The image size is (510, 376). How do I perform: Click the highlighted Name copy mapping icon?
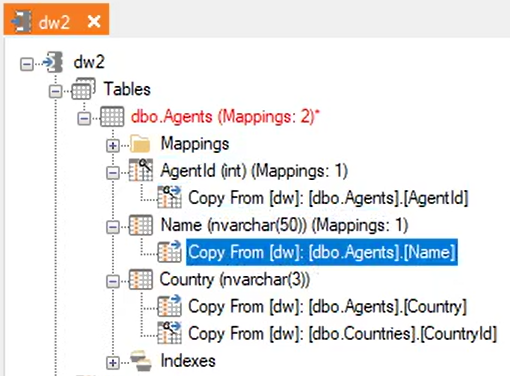point(170,251)
